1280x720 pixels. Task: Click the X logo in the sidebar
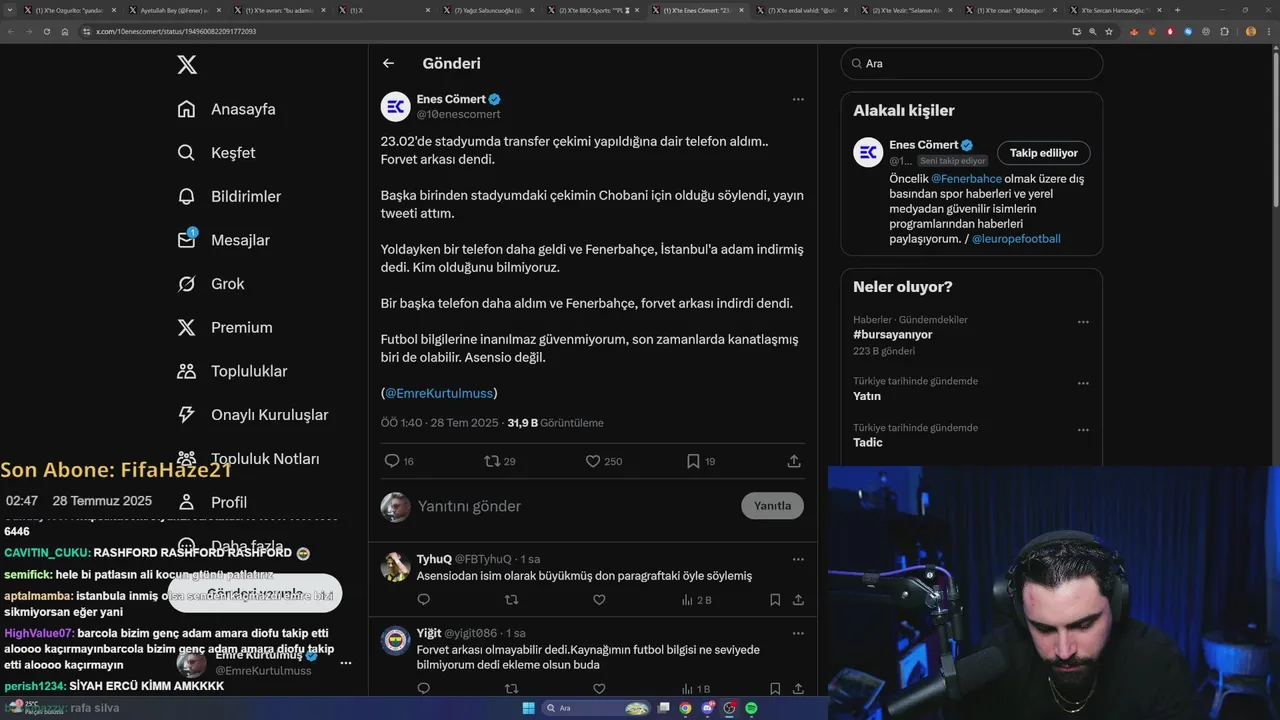coord(187,65)
